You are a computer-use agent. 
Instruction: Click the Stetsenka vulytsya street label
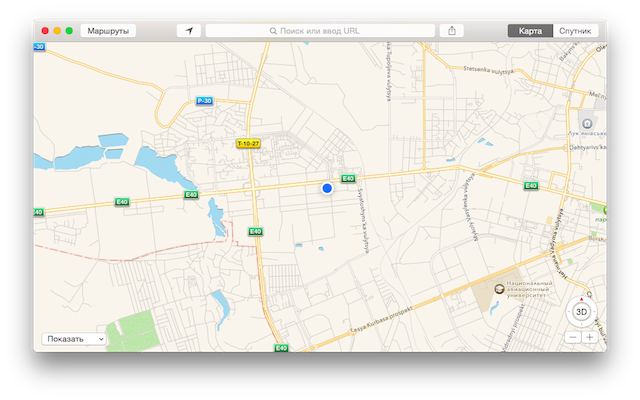pyautogui.click(x=488, y=70)
